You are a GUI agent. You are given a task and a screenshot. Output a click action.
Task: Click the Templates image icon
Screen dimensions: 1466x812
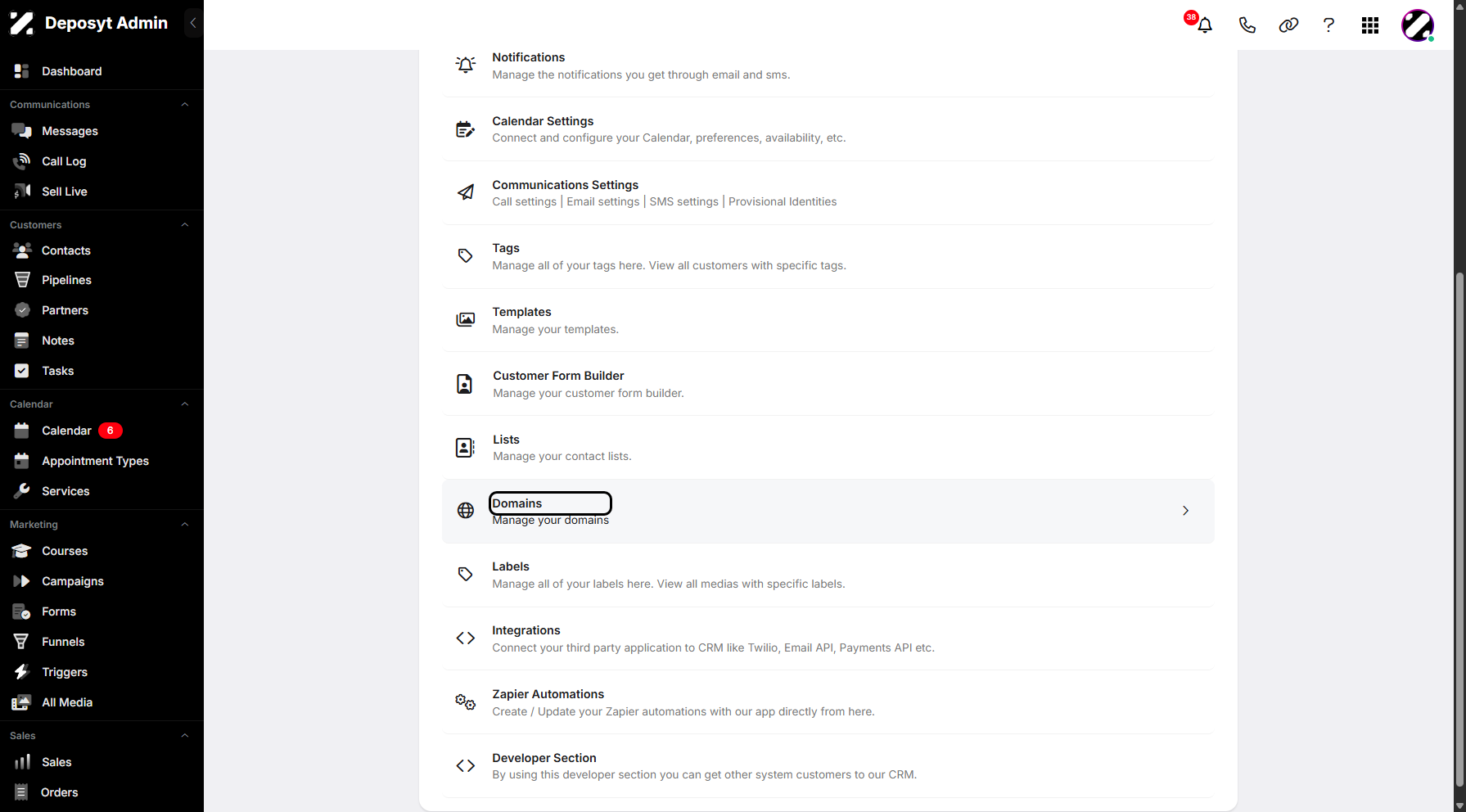[466, 319]
